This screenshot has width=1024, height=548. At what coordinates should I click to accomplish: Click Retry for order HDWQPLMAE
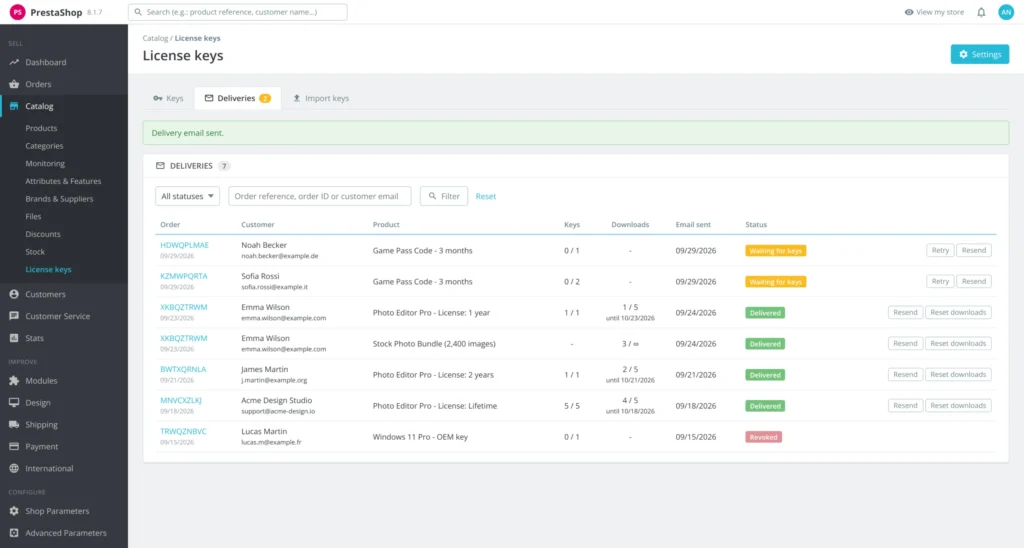[x=940, y=250]
